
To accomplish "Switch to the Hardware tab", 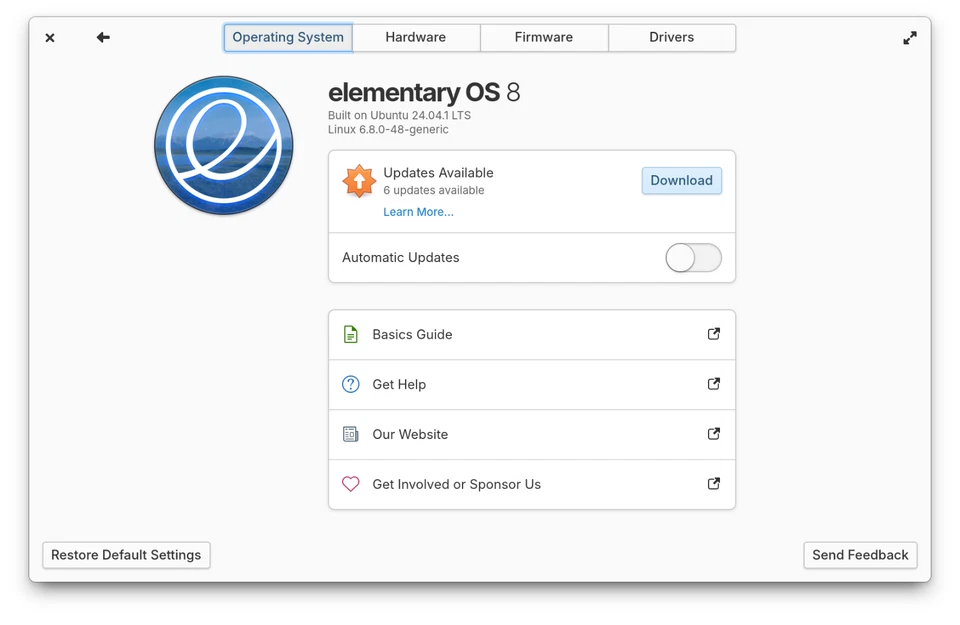I will 415,37.
